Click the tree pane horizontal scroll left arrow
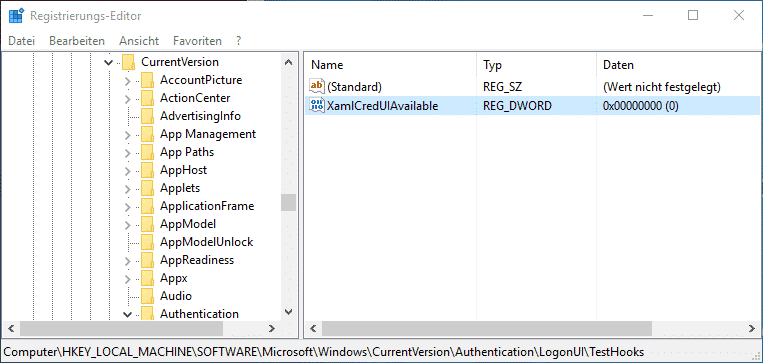763x363 pixels. click(x=12, y=328)
